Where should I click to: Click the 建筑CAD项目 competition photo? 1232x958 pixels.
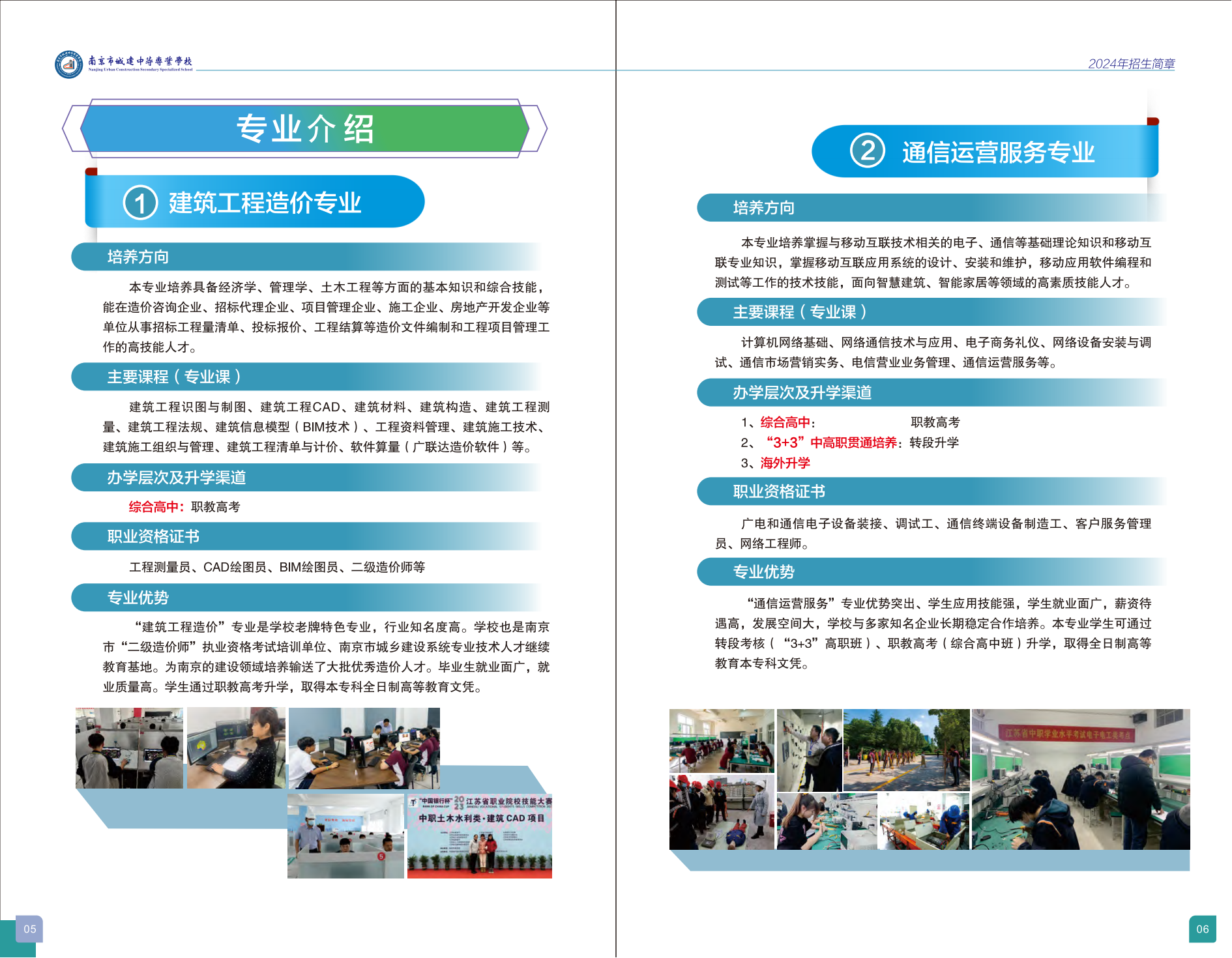pos(480,835)
